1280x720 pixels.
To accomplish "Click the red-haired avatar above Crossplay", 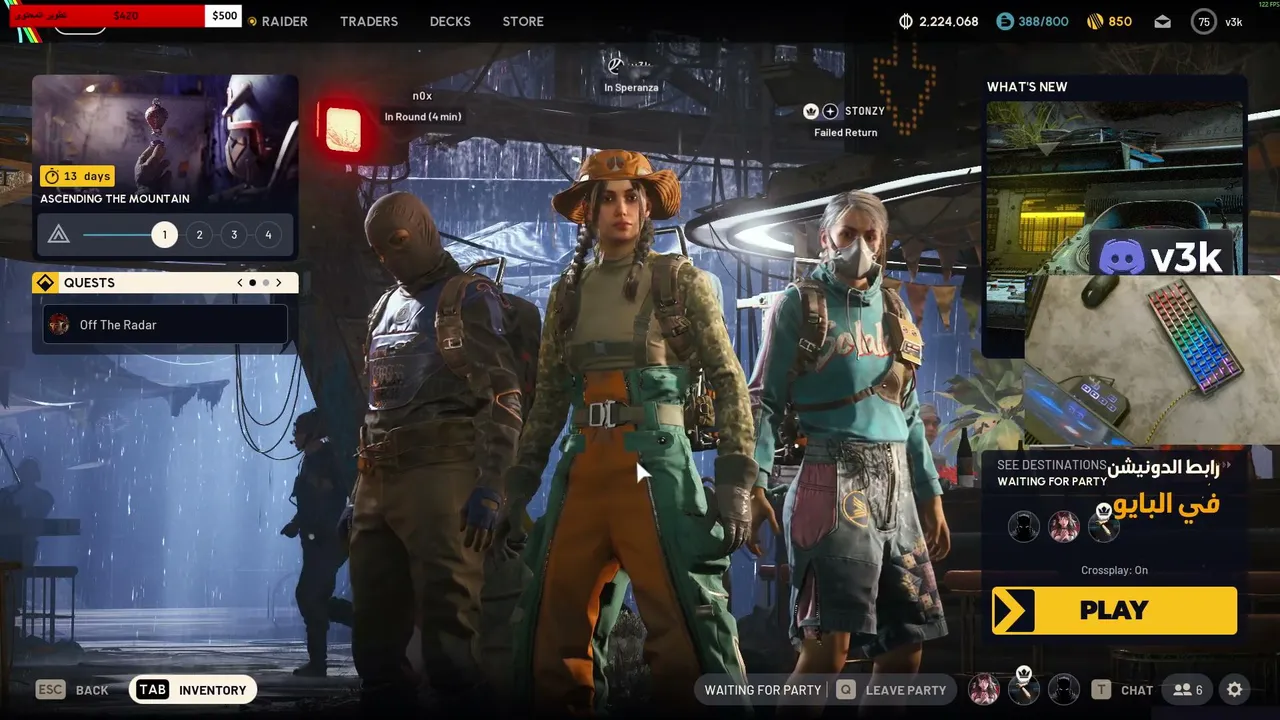I will coord(1064,526).
